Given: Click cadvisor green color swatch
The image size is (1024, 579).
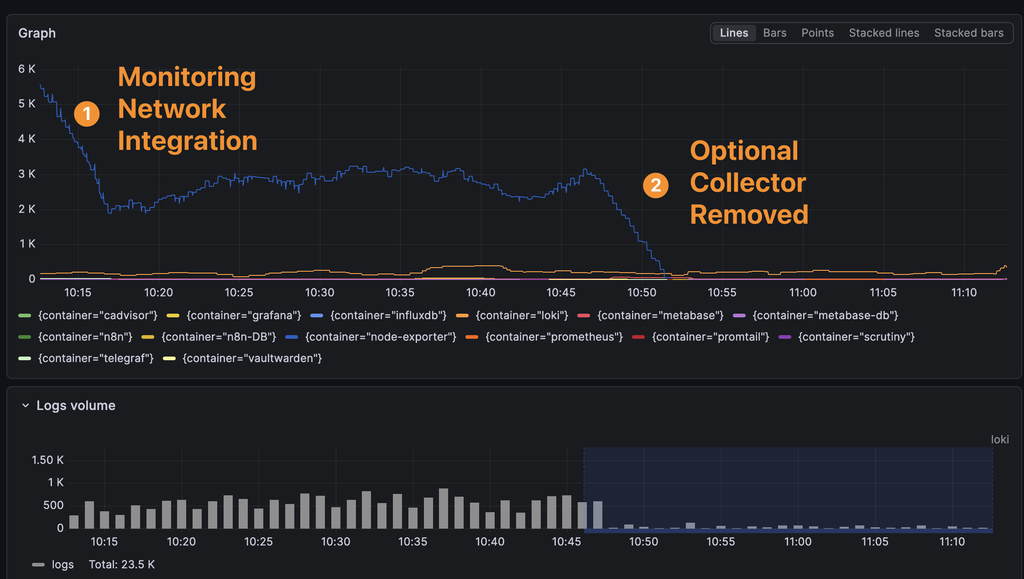Looking at the screenshot, I should click(x=25, y=315).
